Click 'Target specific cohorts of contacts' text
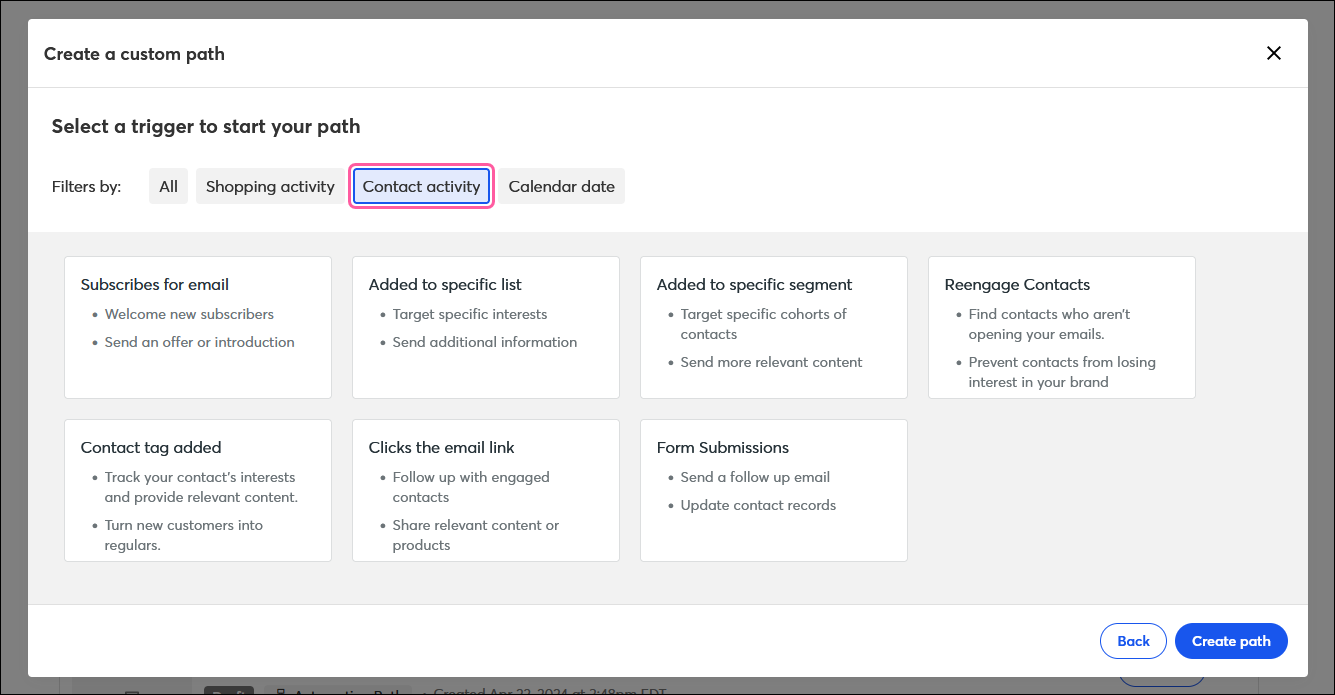The width and height of the screenshot is (1335, 695). pyautogui.click(x=764, y=324)
